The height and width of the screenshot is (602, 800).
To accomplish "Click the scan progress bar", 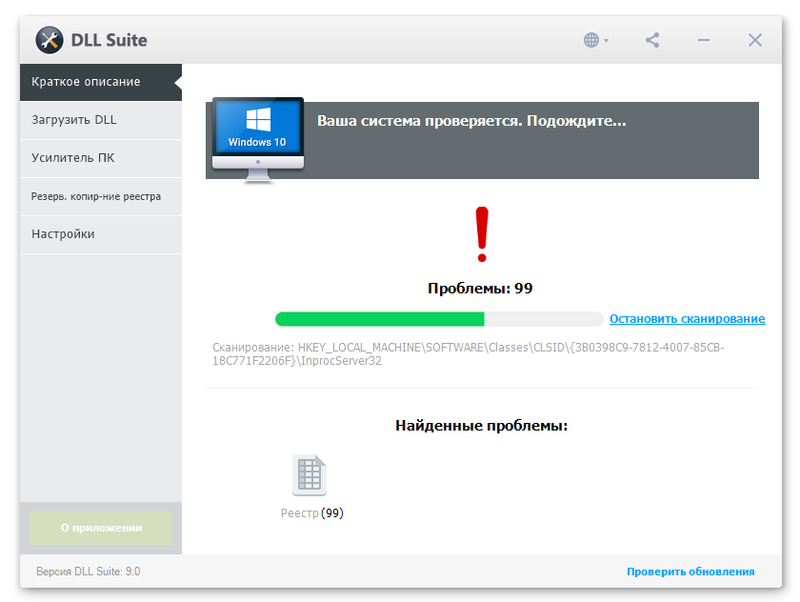I will click(439, 319).
